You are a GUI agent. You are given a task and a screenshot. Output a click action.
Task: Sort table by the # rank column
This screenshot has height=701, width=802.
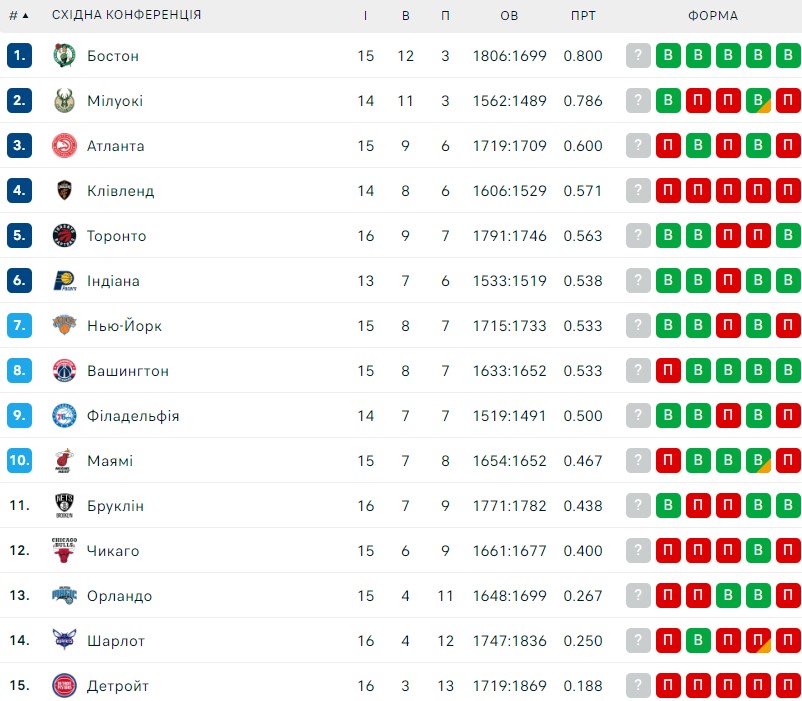[19, 15]
